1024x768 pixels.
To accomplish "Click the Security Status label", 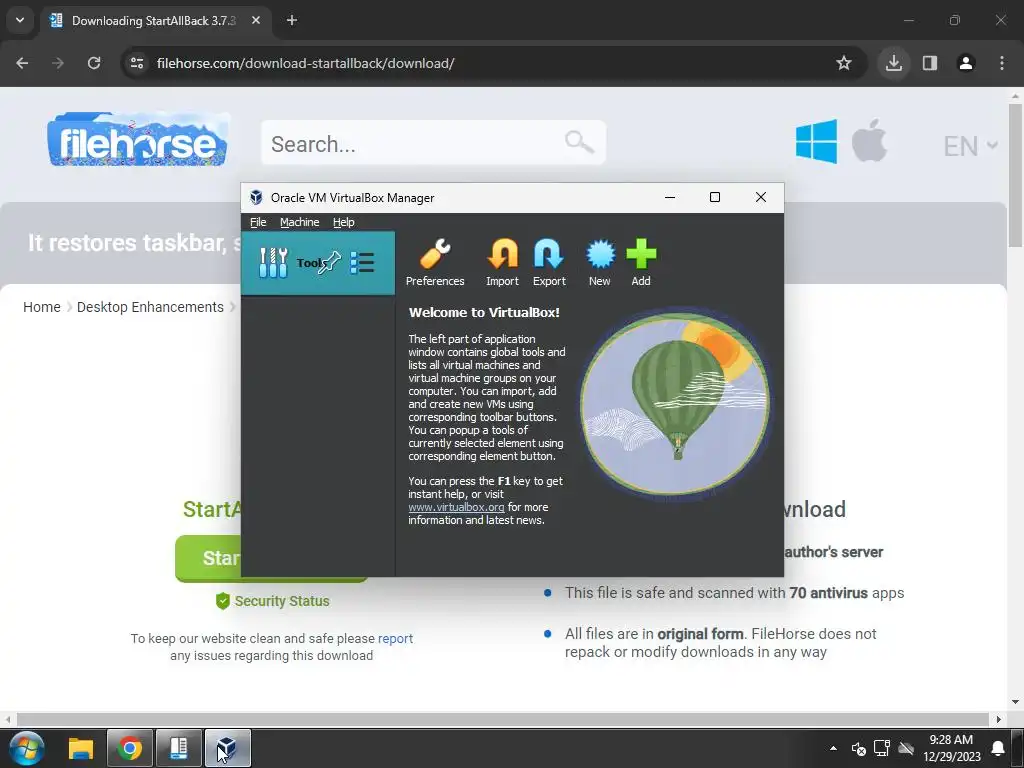I will (272, 601).
